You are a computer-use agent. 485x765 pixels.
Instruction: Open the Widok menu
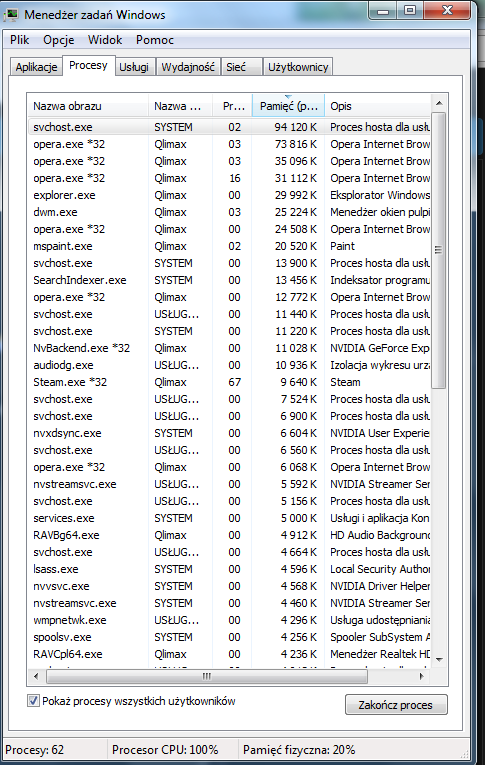105,40
